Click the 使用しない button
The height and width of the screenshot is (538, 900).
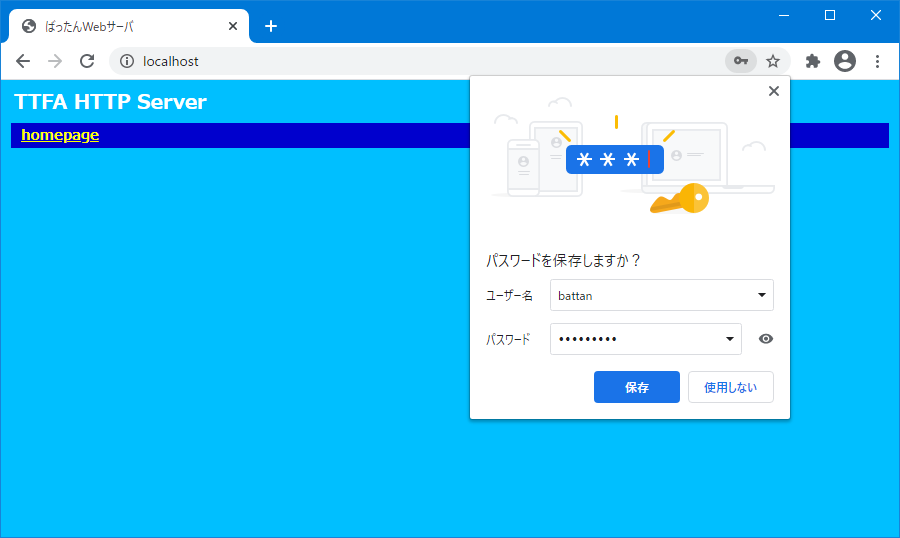pos(731,387)
